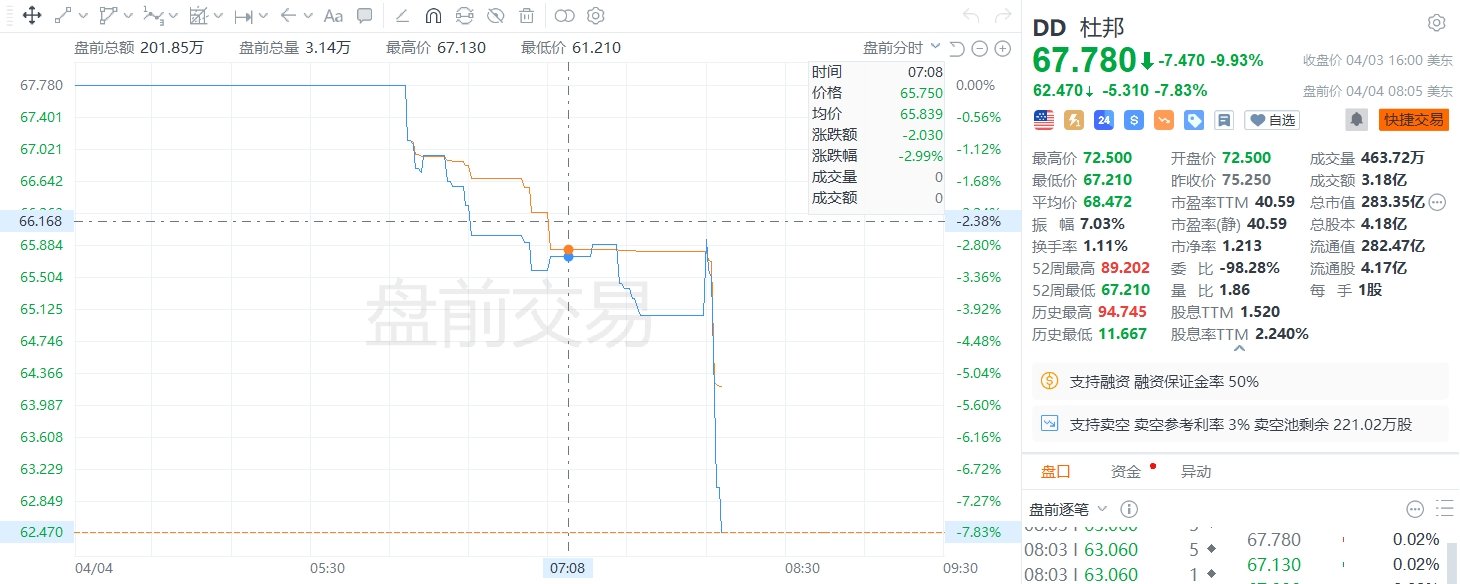Open the 盘前分时 chart mode dropdown
The height and width of the screenshot is (584, 1460).
point(902,48)
